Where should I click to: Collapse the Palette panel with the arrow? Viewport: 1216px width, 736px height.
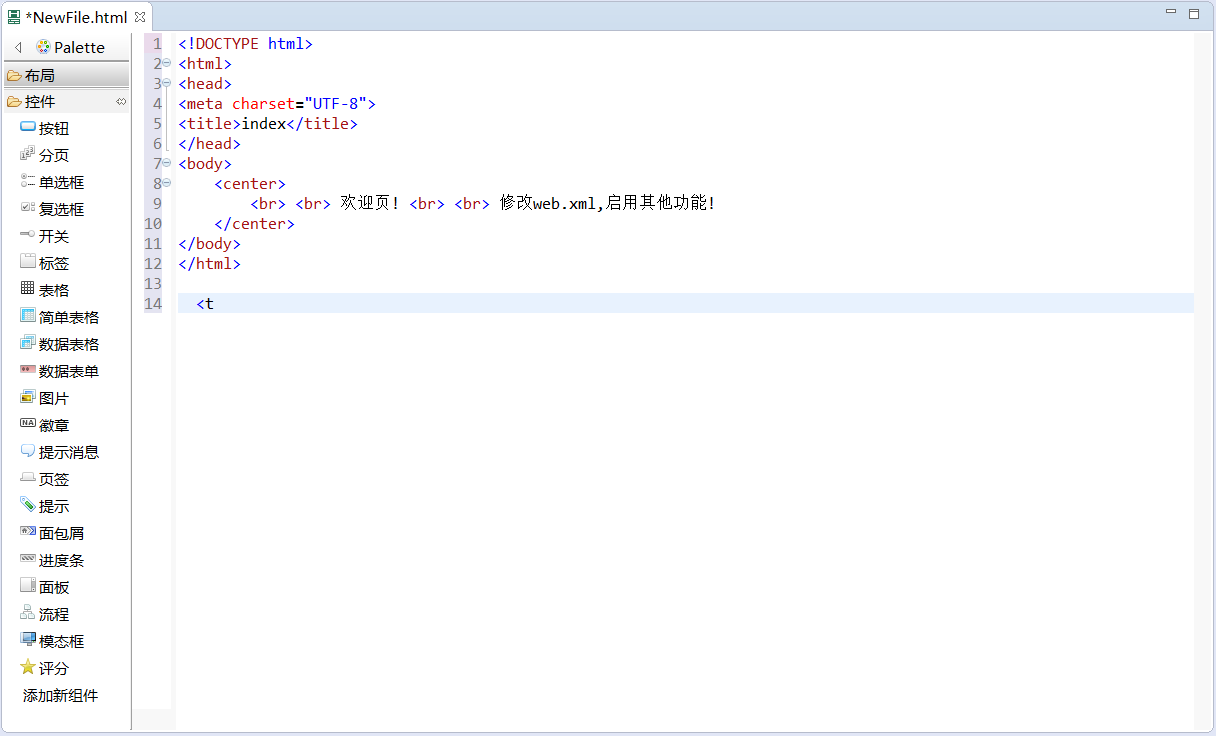18,48
